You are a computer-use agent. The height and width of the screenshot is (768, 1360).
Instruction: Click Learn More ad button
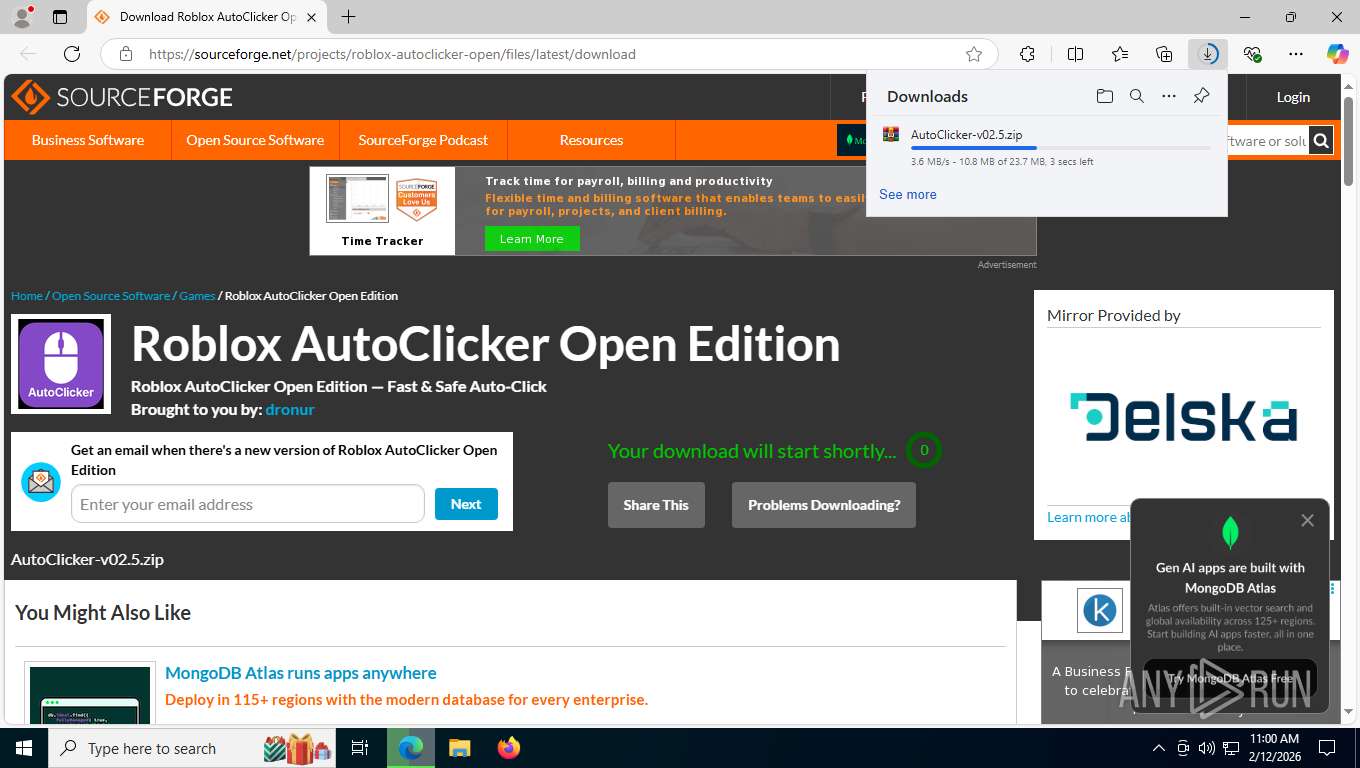(532, 239)
